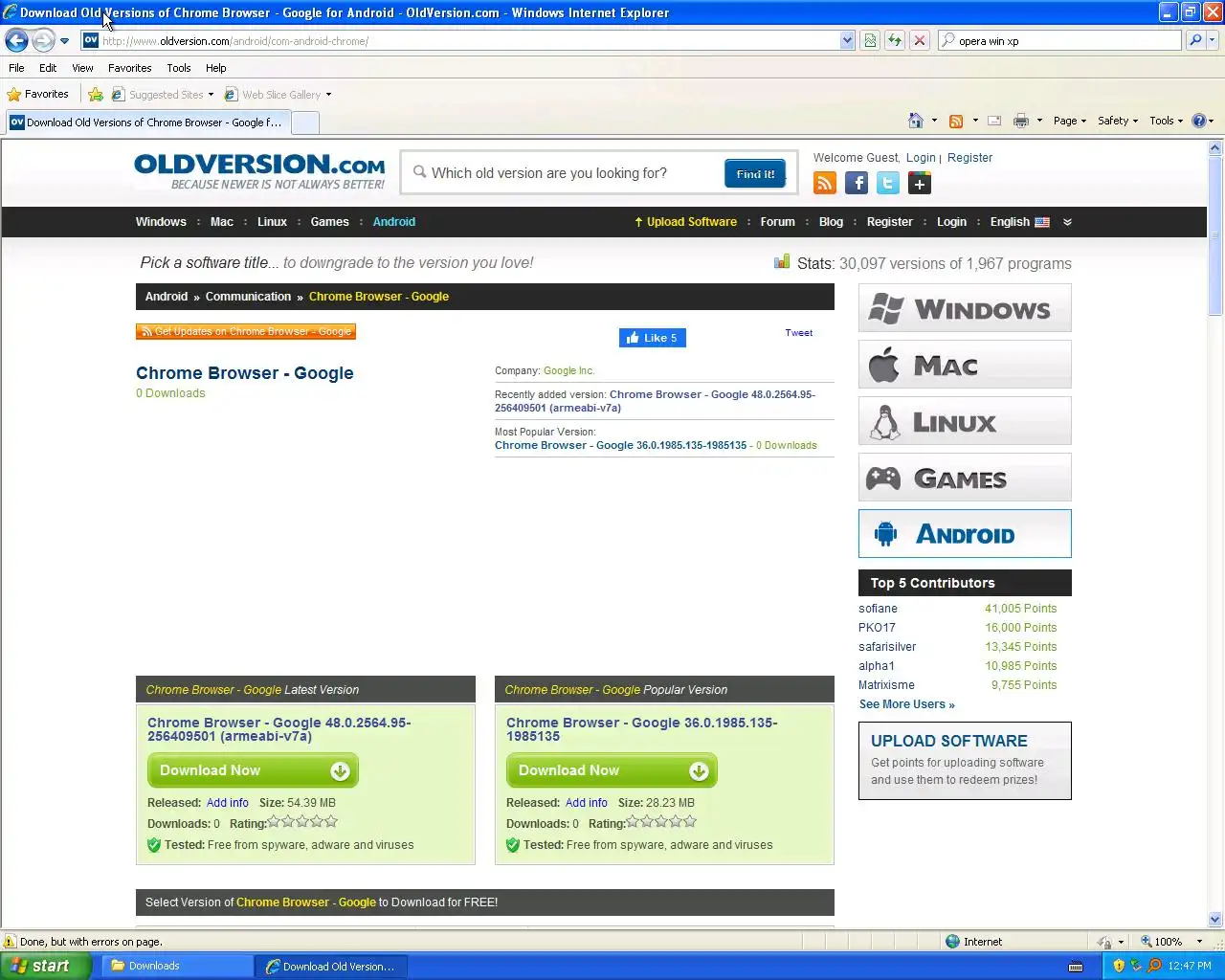The image size is (1225, 980).
Task: Click the Facebook icon in site header
Action: pos(857,184)
